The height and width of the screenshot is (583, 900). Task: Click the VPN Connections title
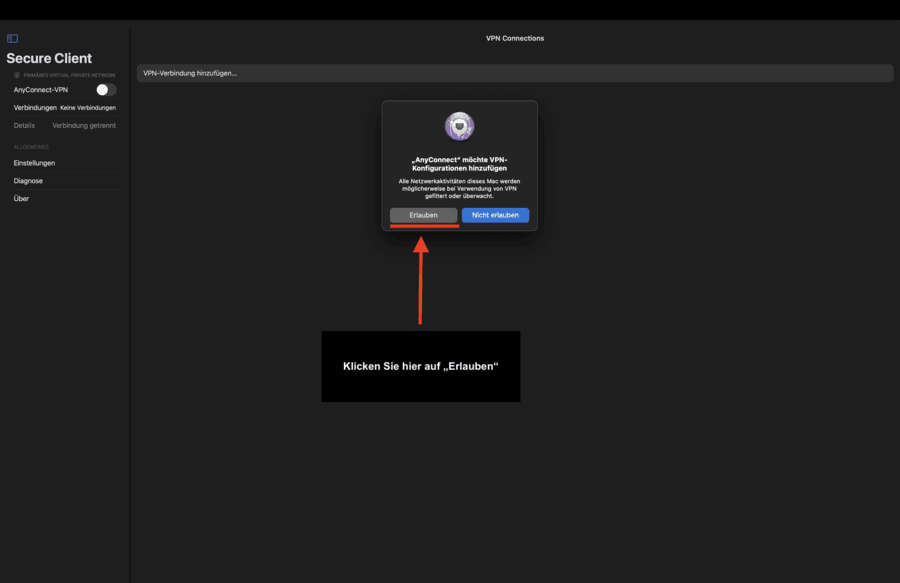515,38
